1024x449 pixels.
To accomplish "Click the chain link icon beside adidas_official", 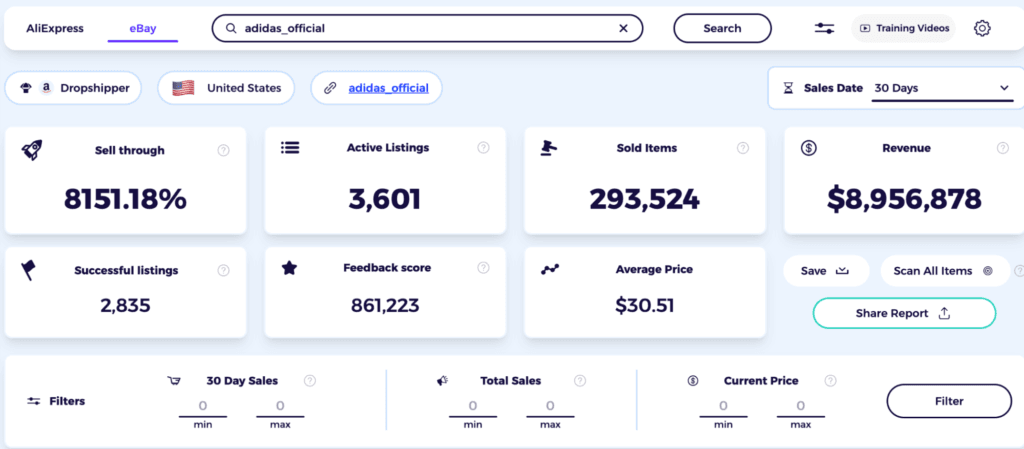I will (330, 88).
